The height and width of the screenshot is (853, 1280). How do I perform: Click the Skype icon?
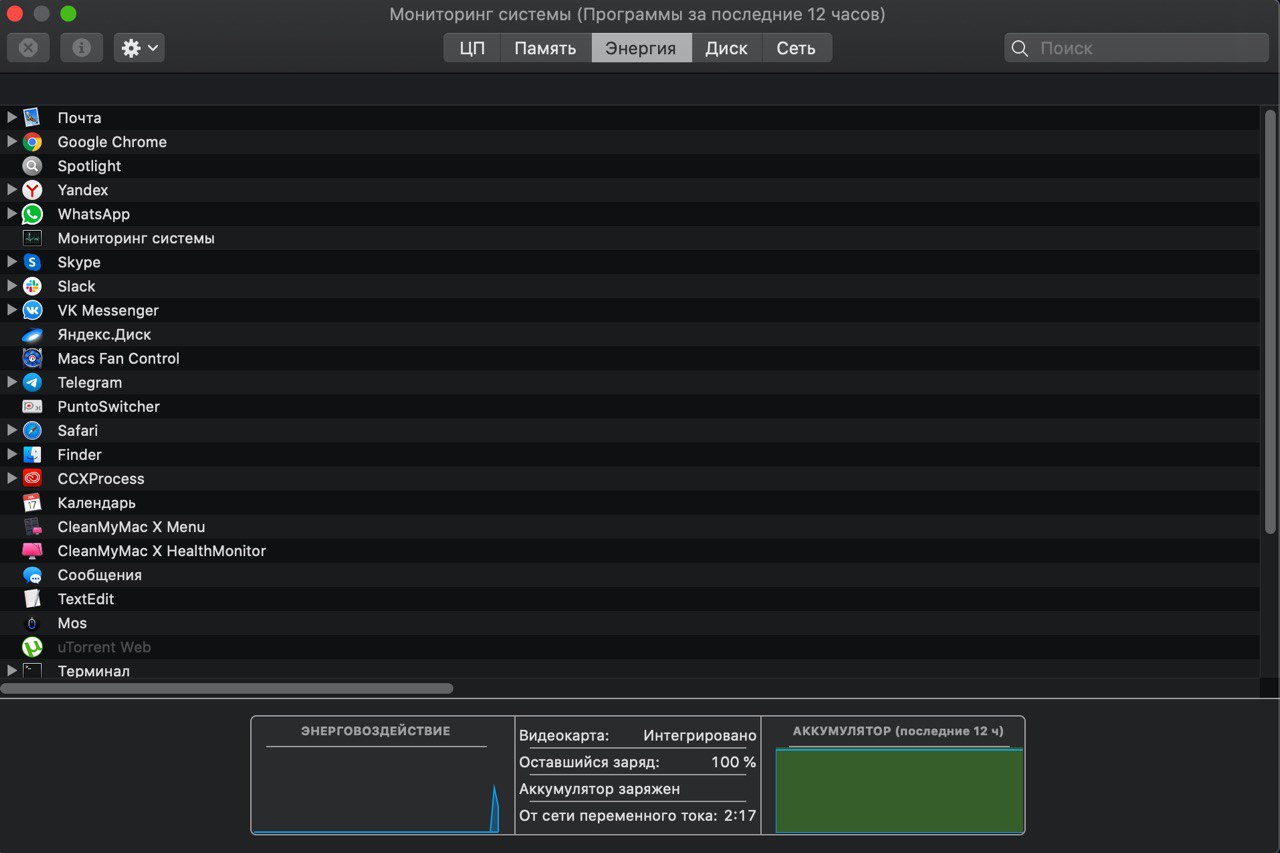[x=32, y=262]
